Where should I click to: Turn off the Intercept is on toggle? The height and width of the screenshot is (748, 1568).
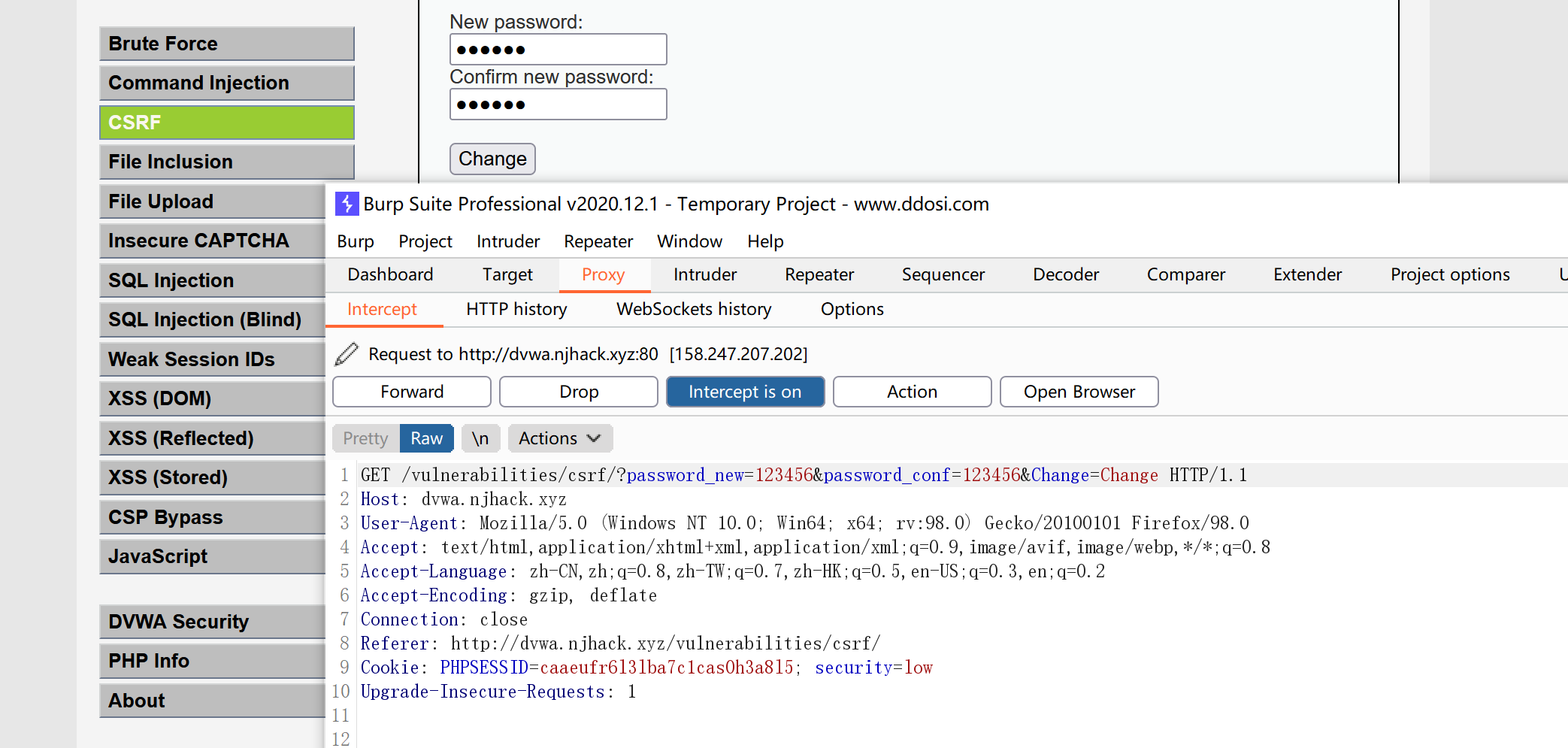pyautogui.click(x=745, y=392)
